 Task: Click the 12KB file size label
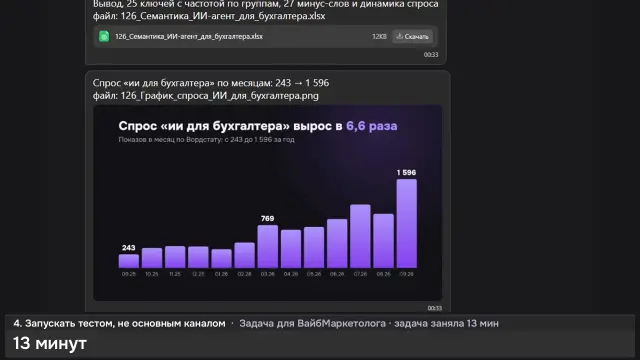pos(379,36)
